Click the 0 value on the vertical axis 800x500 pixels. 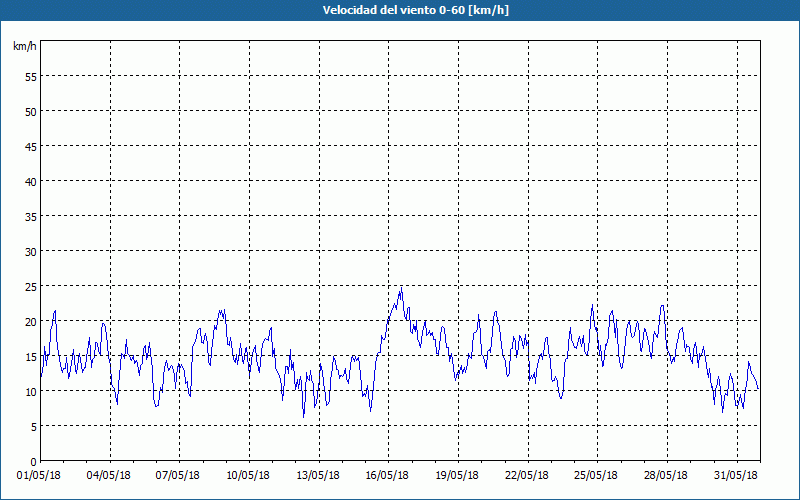coord(34,462)
